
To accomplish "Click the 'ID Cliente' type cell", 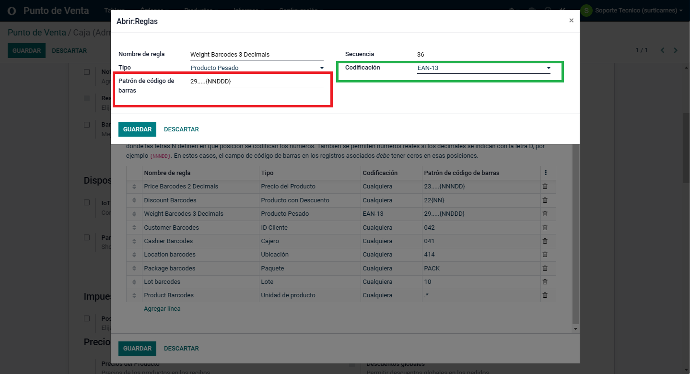I will point(274,227).
